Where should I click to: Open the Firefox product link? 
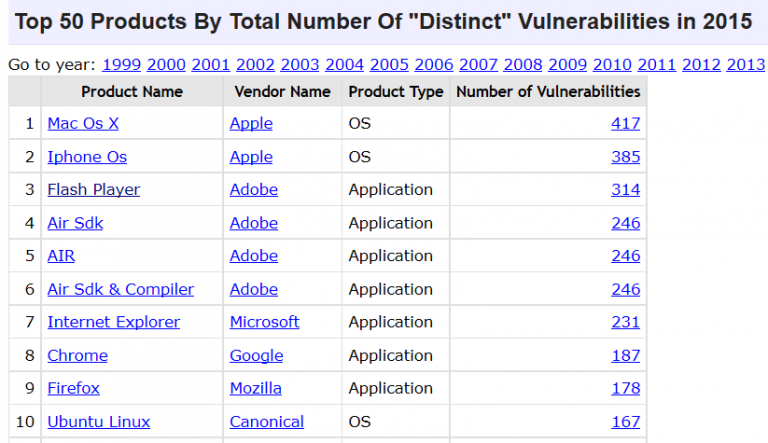(x=73, y=388)
